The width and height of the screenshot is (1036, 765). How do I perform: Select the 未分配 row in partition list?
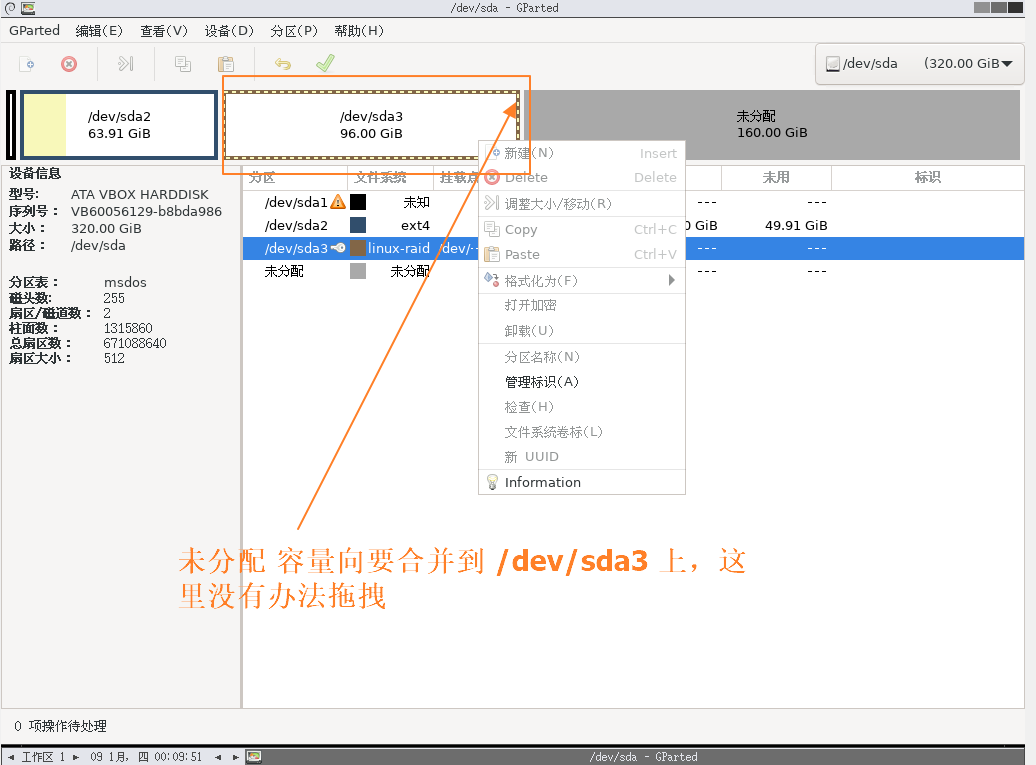pyautogui.click(x=633, y=271)
